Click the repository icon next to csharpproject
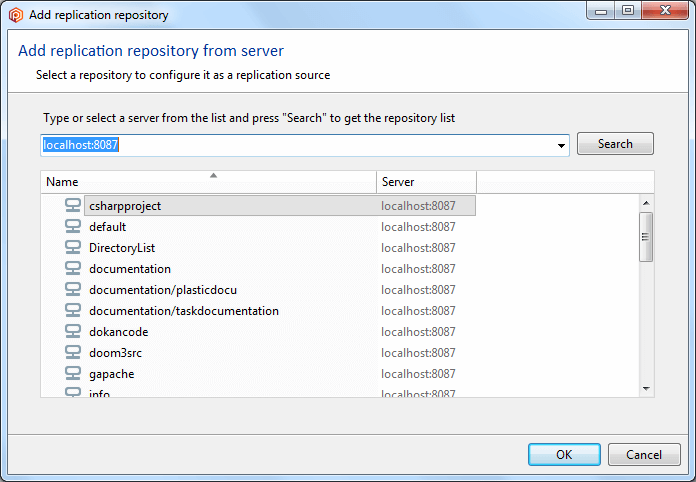Screen dimensions: 696x482 pos(73,205)
